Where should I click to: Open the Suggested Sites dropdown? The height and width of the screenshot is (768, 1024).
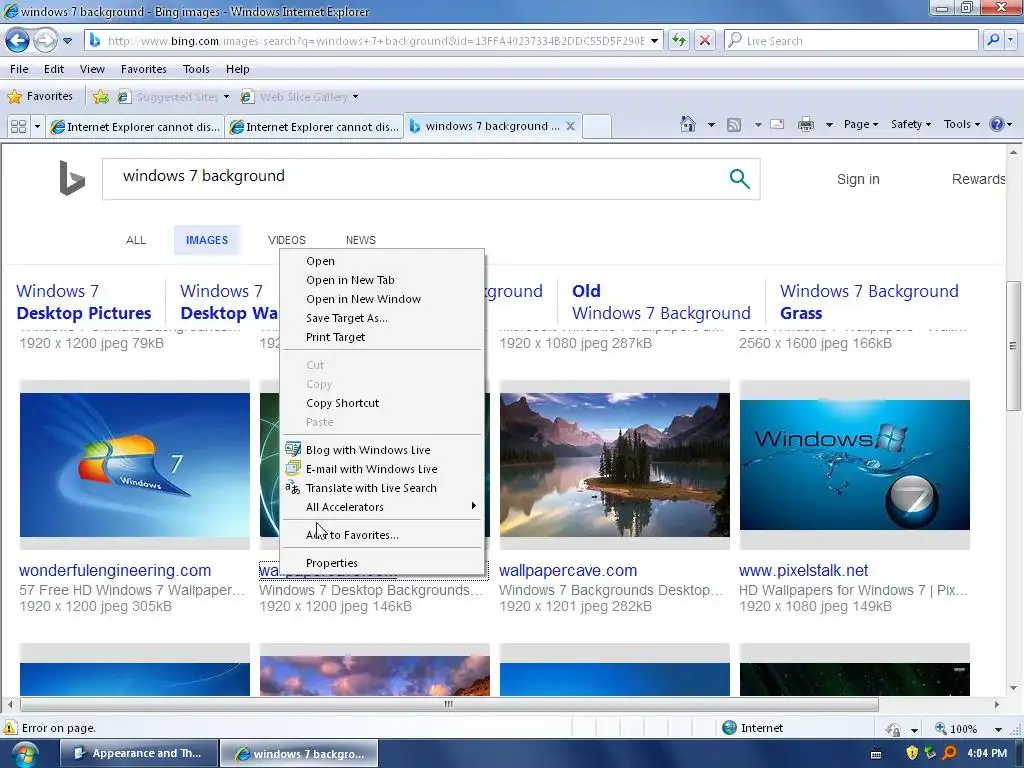[227, 97]
